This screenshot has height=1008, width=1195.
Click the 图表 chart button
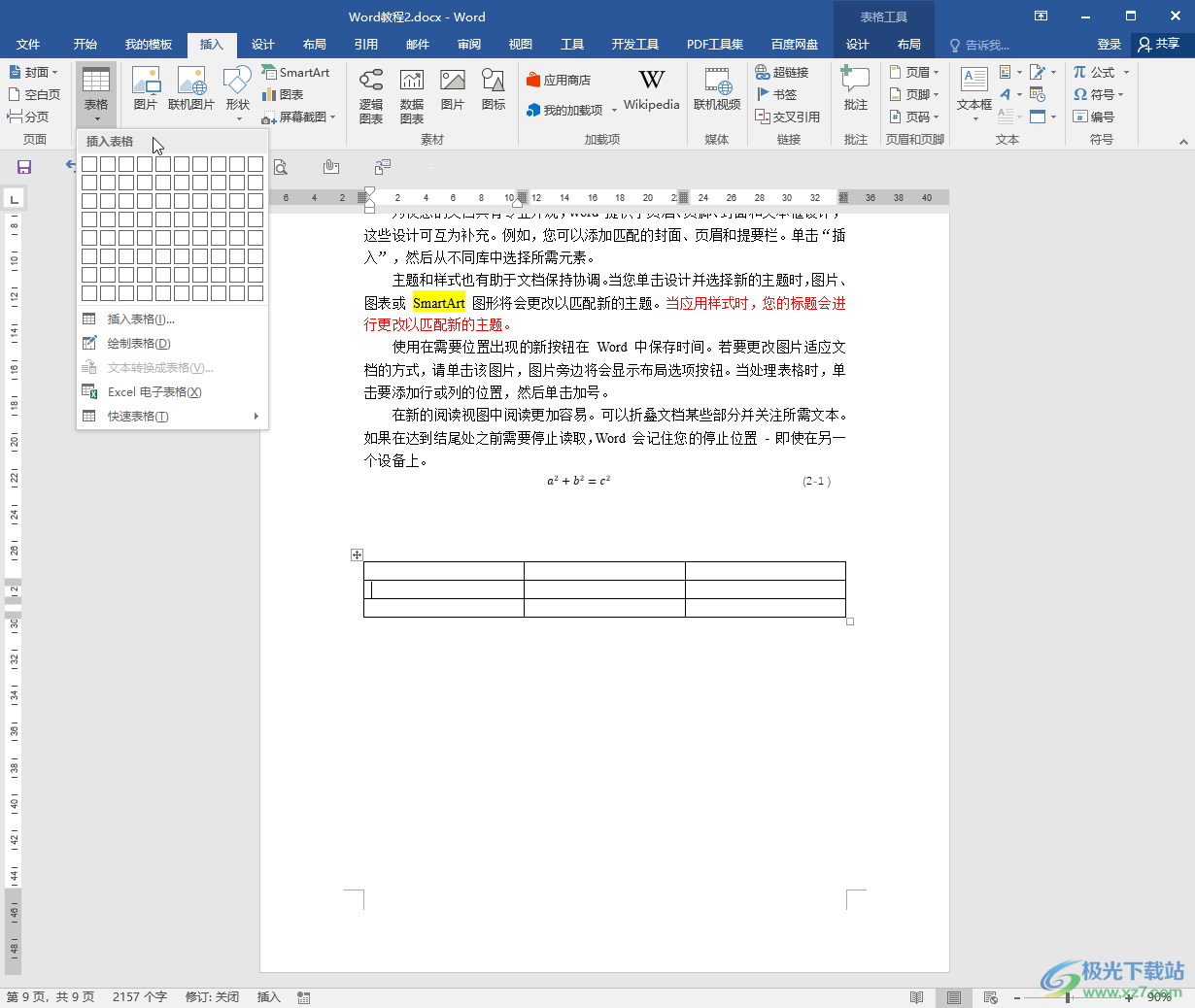[x=283, y=94]
